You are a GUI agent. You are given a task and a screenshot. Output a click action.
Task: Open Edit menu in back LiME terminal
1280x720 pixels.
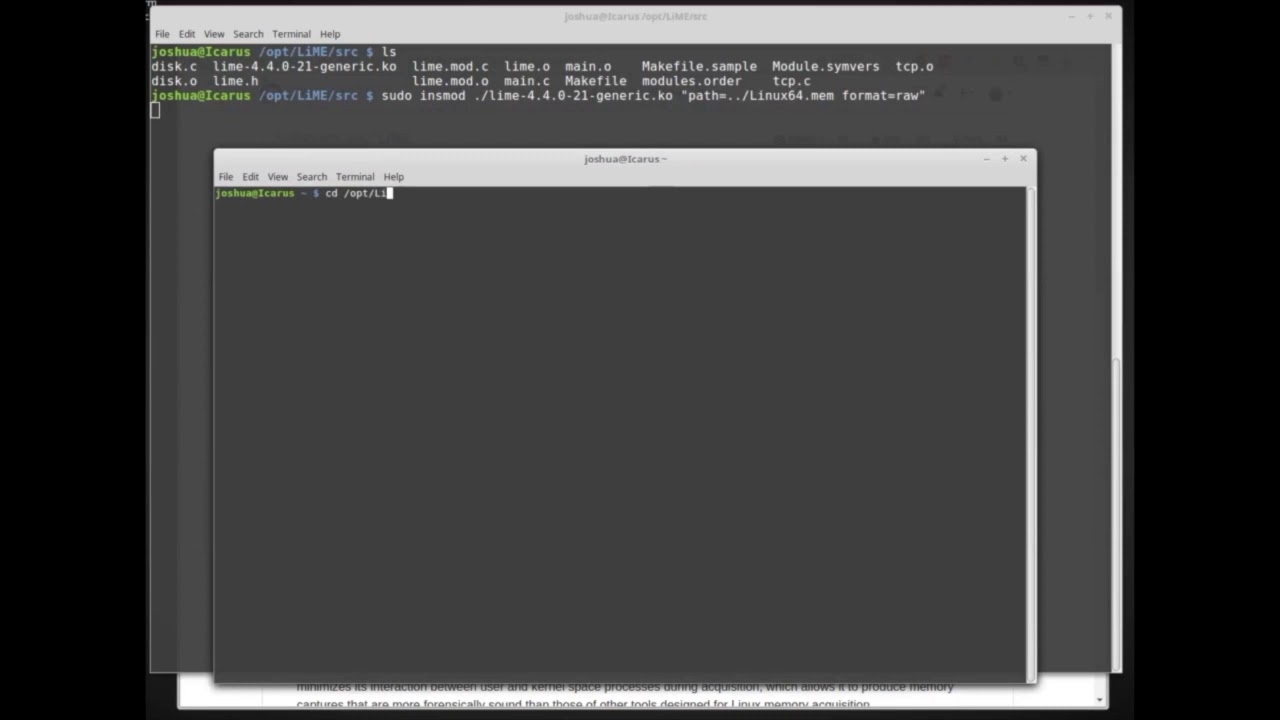coord(187,34)
